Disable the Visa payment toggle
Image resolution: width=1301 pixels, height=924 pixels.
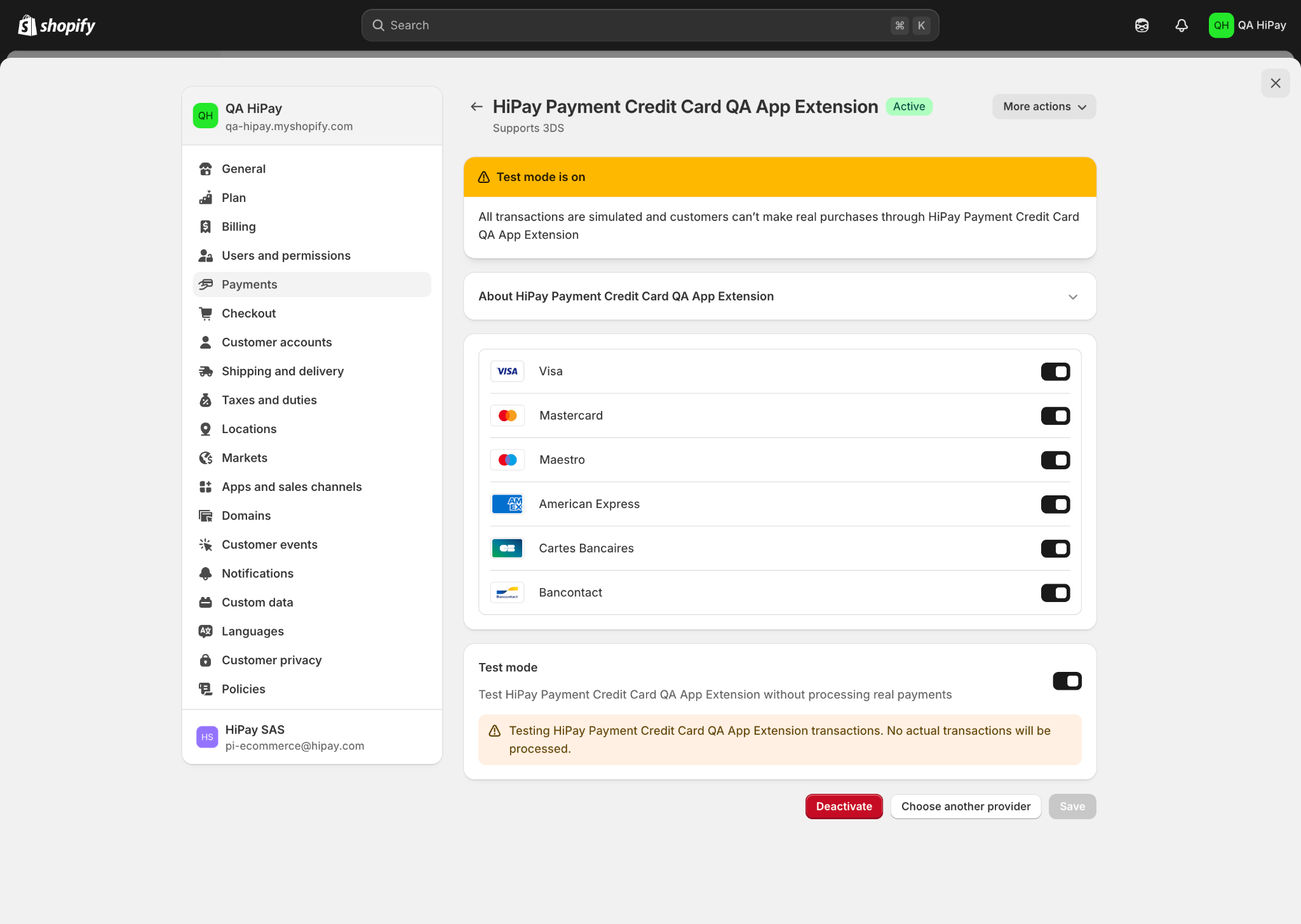click(1055, 372)
